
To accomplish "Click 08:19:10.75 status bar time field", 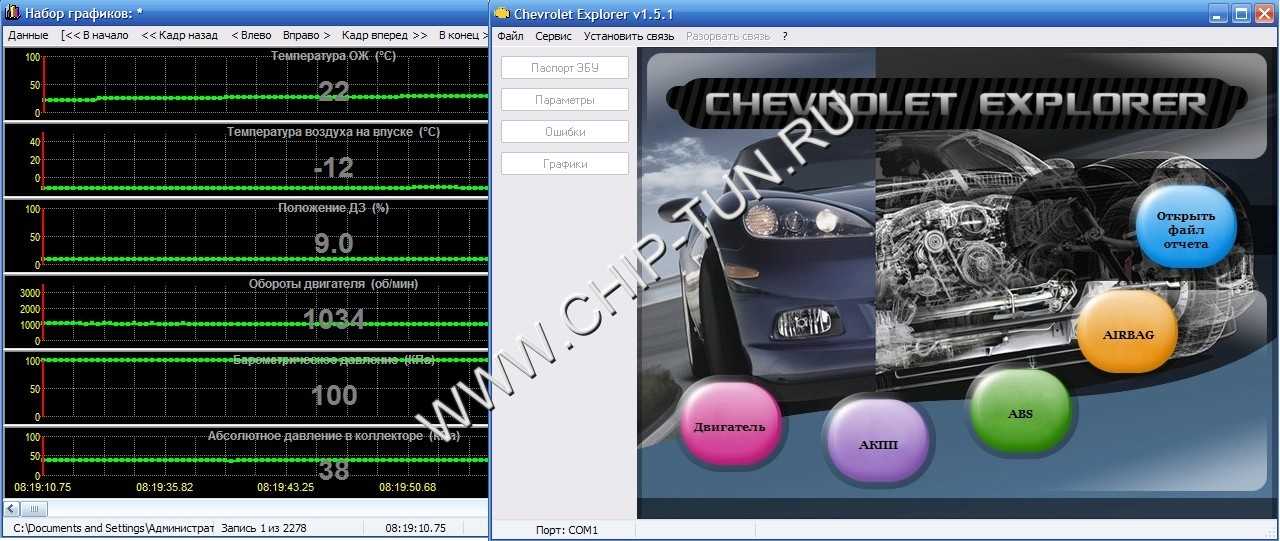I will (x=416, y=527).
